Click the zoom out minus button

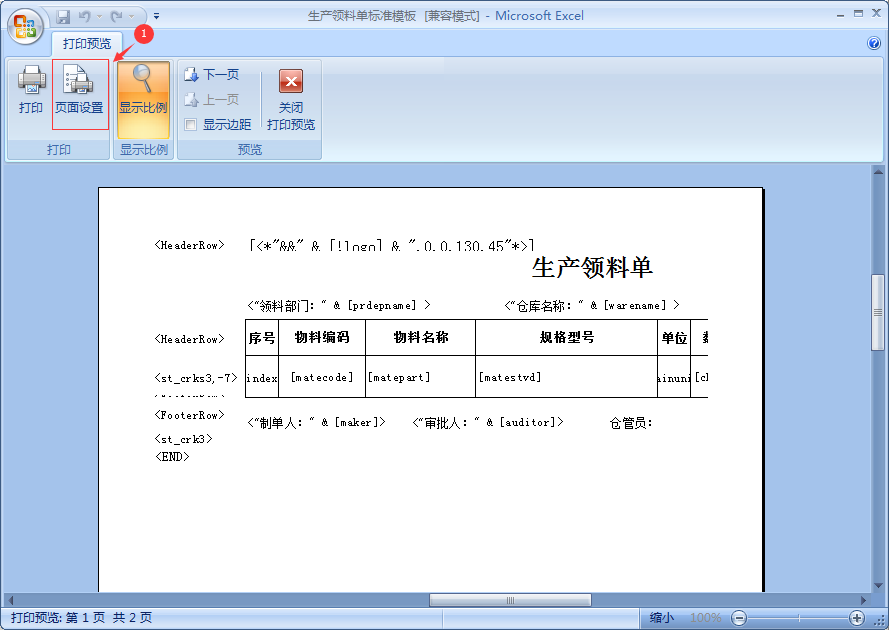(739, 618)
